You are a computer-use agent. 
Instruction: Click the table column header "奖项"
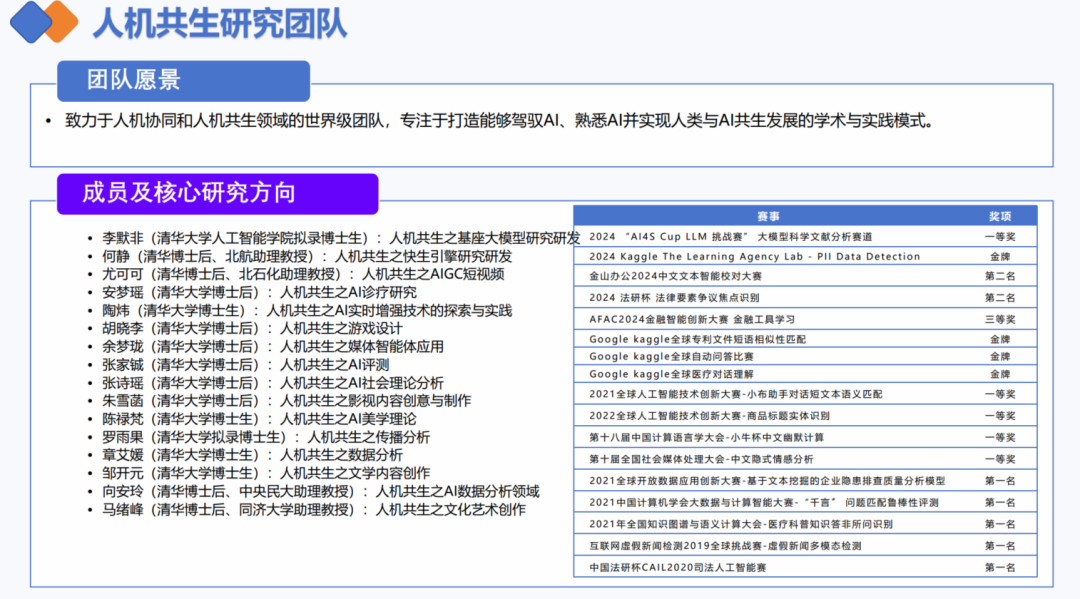1000,216
